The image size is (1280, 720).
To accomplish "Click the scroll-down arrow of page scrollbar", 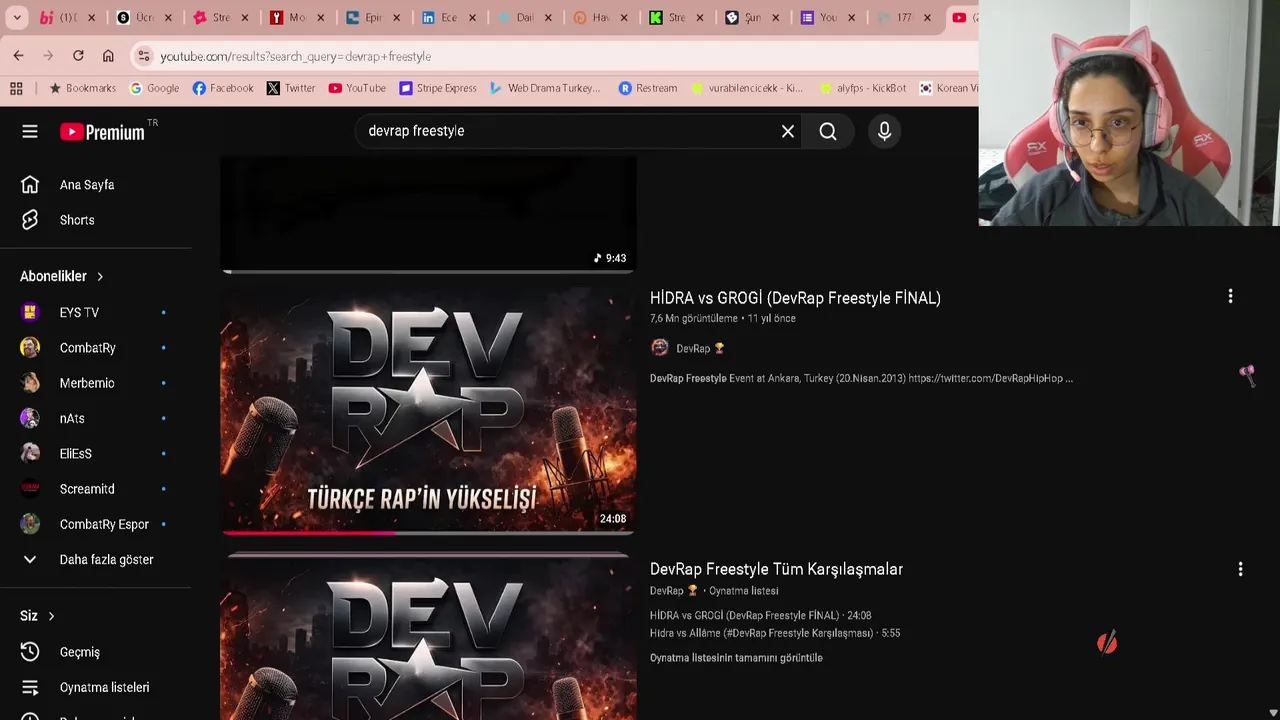I will (x=1272, y=712).
